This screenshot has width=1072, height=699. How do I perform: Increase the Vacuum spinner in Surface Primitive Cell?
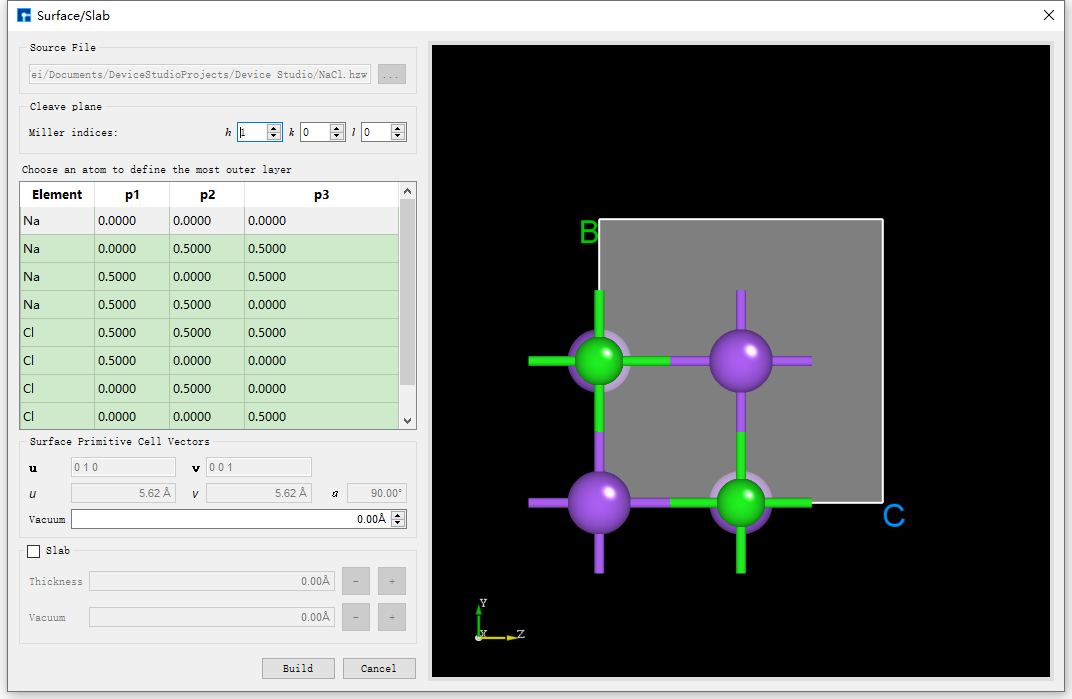398,515
